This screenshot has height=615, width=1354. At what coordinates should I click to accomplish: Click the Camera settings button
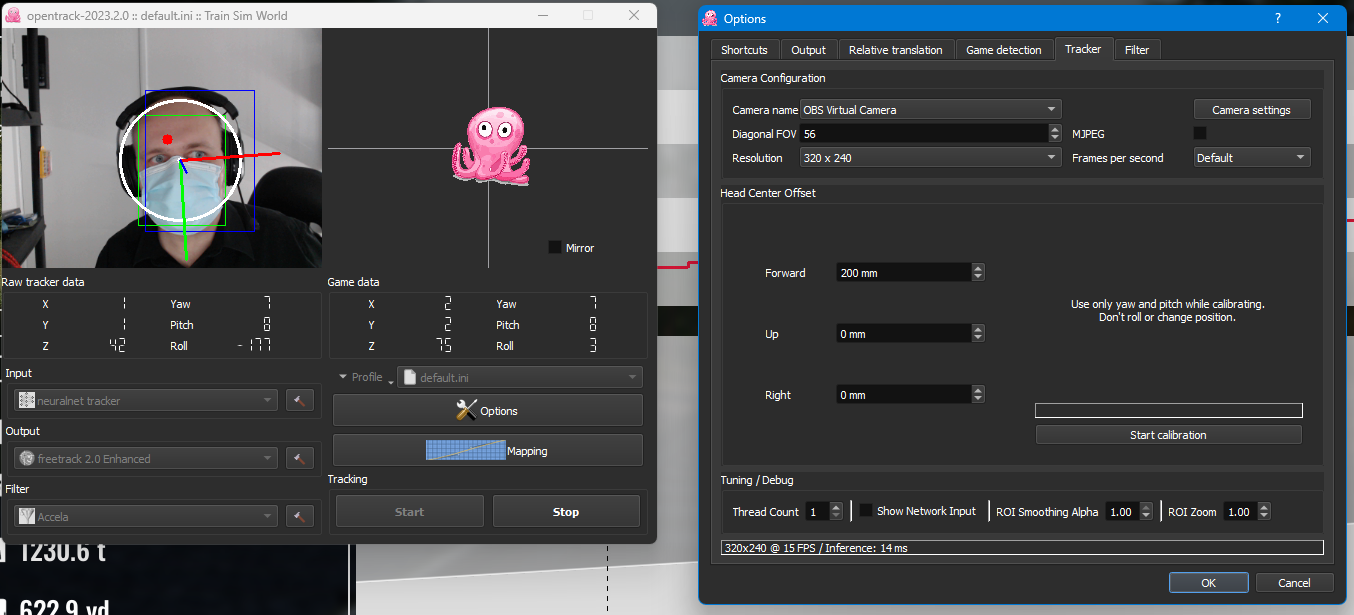pyautogui.click(x=1251, y=110)
